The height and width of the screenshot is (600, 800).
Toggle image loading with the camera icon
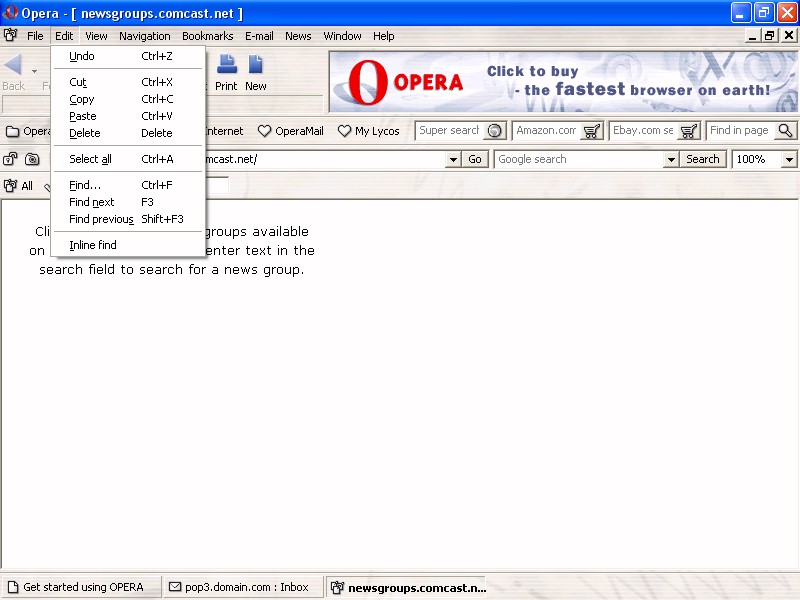[x=32, y=159]
